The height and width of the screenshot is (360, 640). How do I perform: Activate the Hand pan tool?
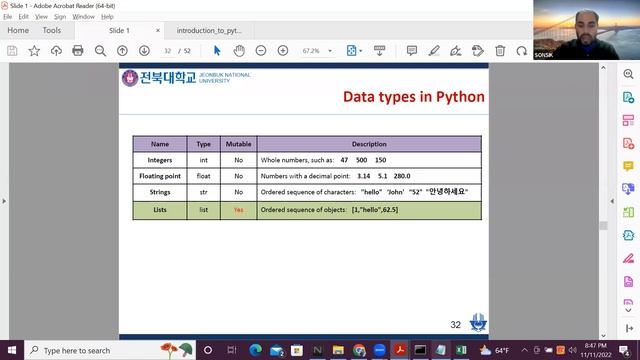239,51
